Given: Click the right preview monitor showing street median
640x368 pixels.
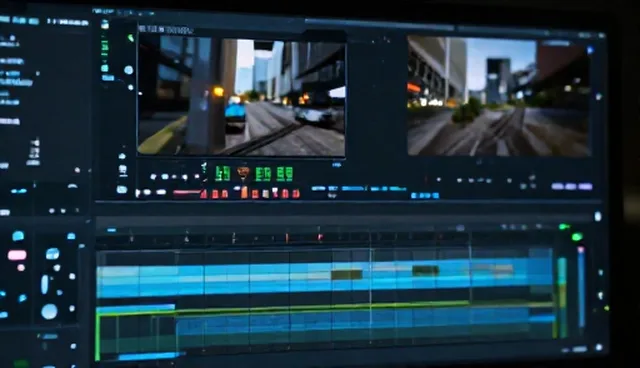Looking at the screenshot, I should [499, 96].
